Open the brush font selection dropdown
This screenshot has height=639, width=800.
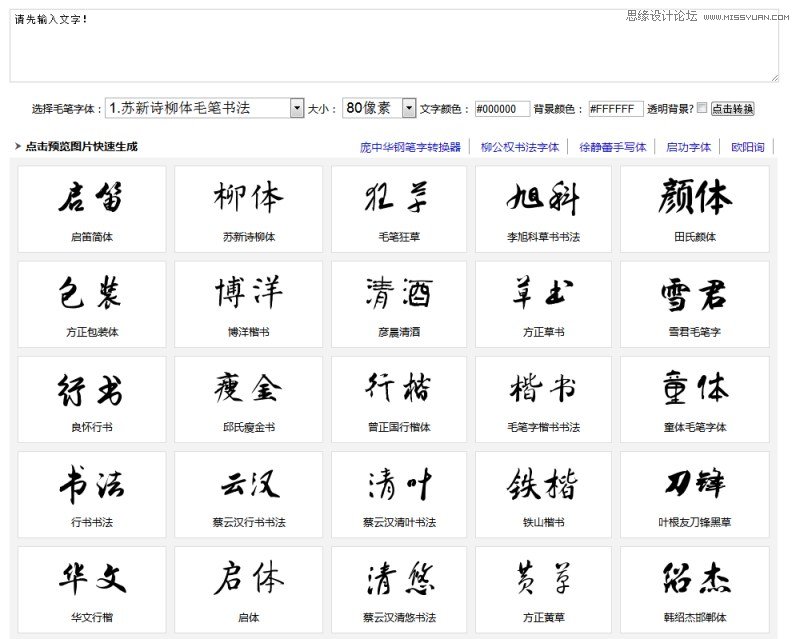[x=205, y=108]
